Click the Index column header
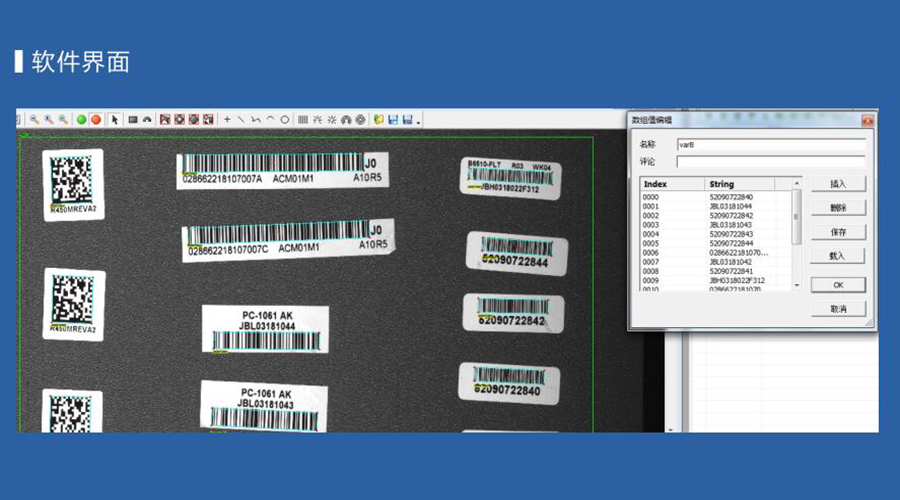 [x=672, y=184]
